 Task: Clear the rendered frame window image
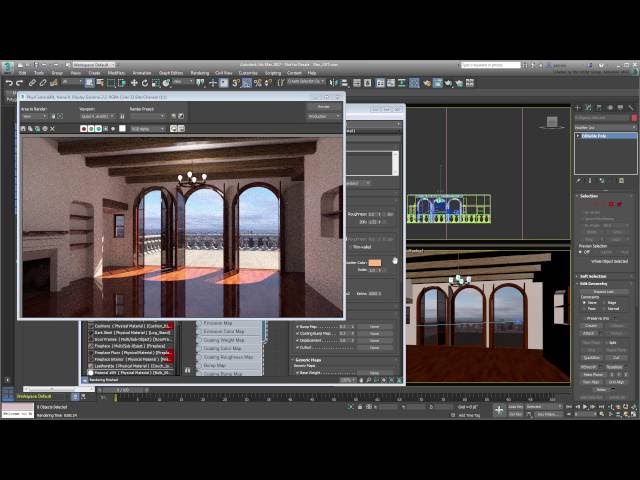click(x=52, y=129)
